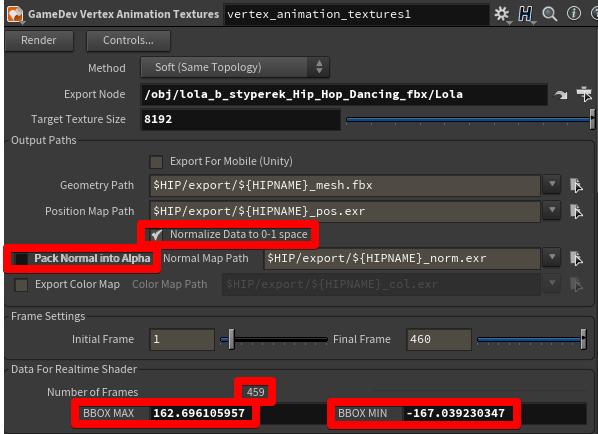Open the Method dropdown Soft (Same Topology)
598x434 pixels.
(x=235, y=68)
